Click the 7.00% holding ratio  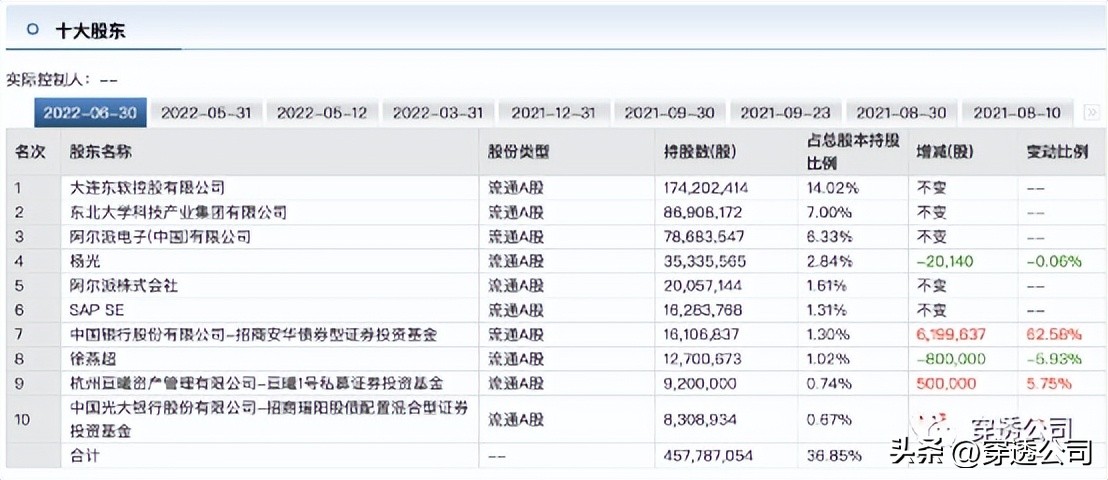point(830,212)
